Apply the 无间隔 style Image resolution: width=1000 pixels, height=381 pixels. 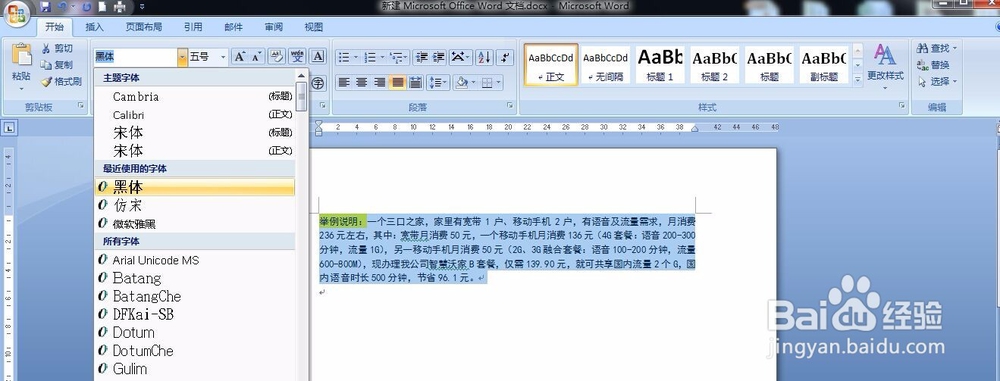pyautogui.click(x=605, y=64)
